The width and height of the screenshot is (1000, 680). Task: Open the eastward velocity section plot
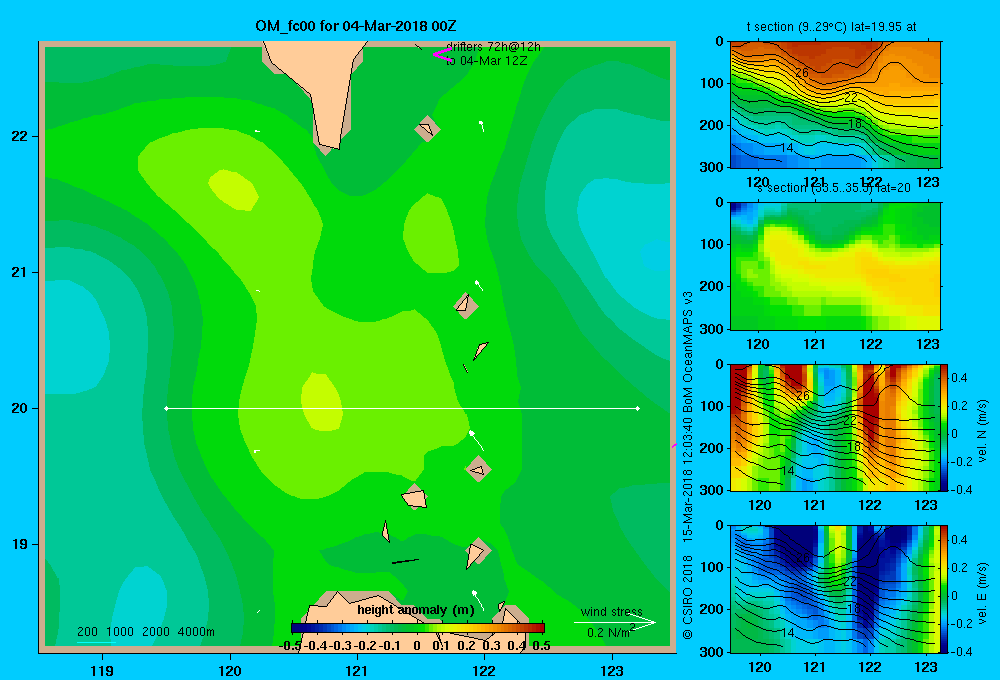point(835,589)
